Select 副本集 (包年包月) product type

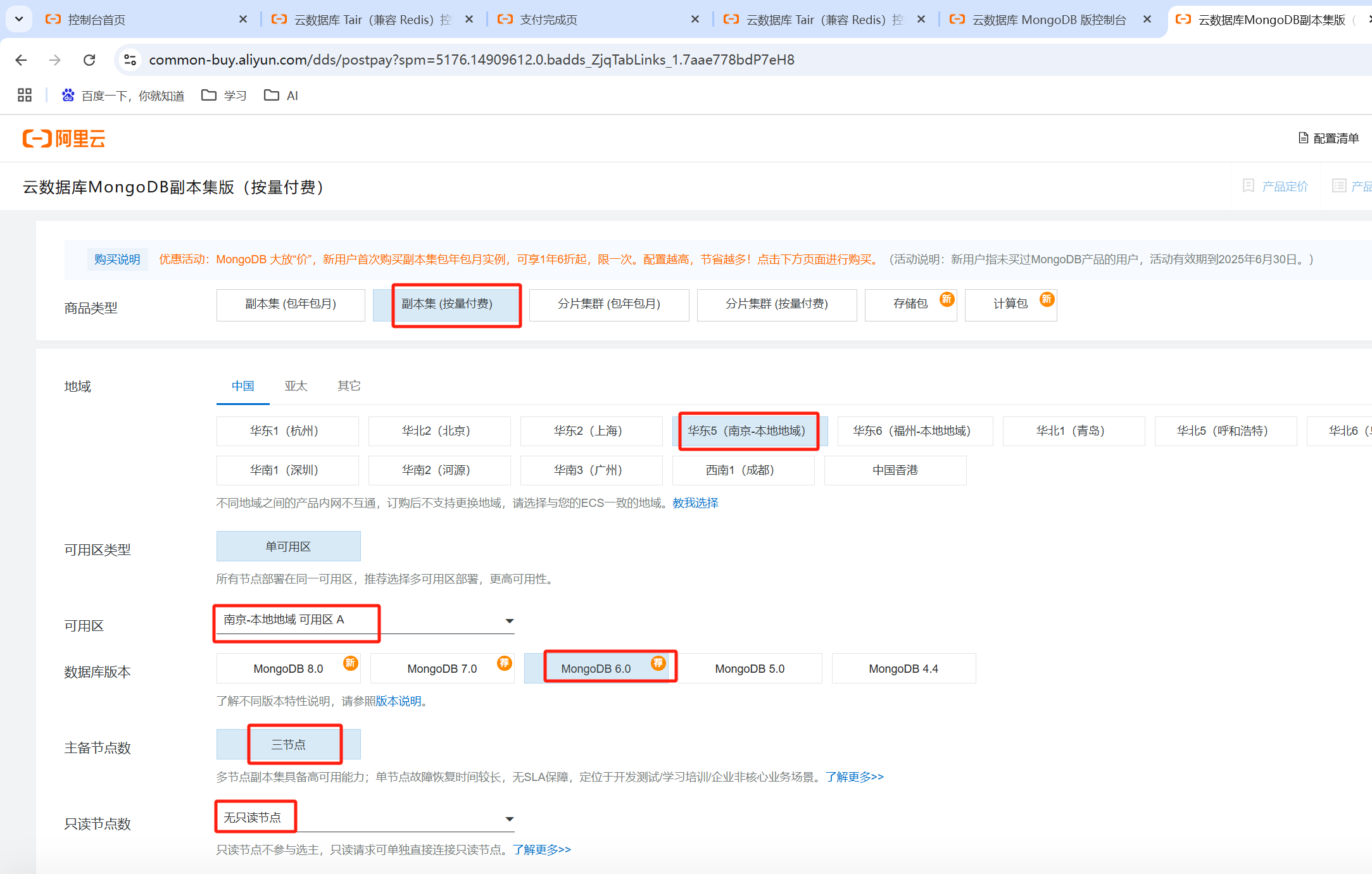point(291,304)
